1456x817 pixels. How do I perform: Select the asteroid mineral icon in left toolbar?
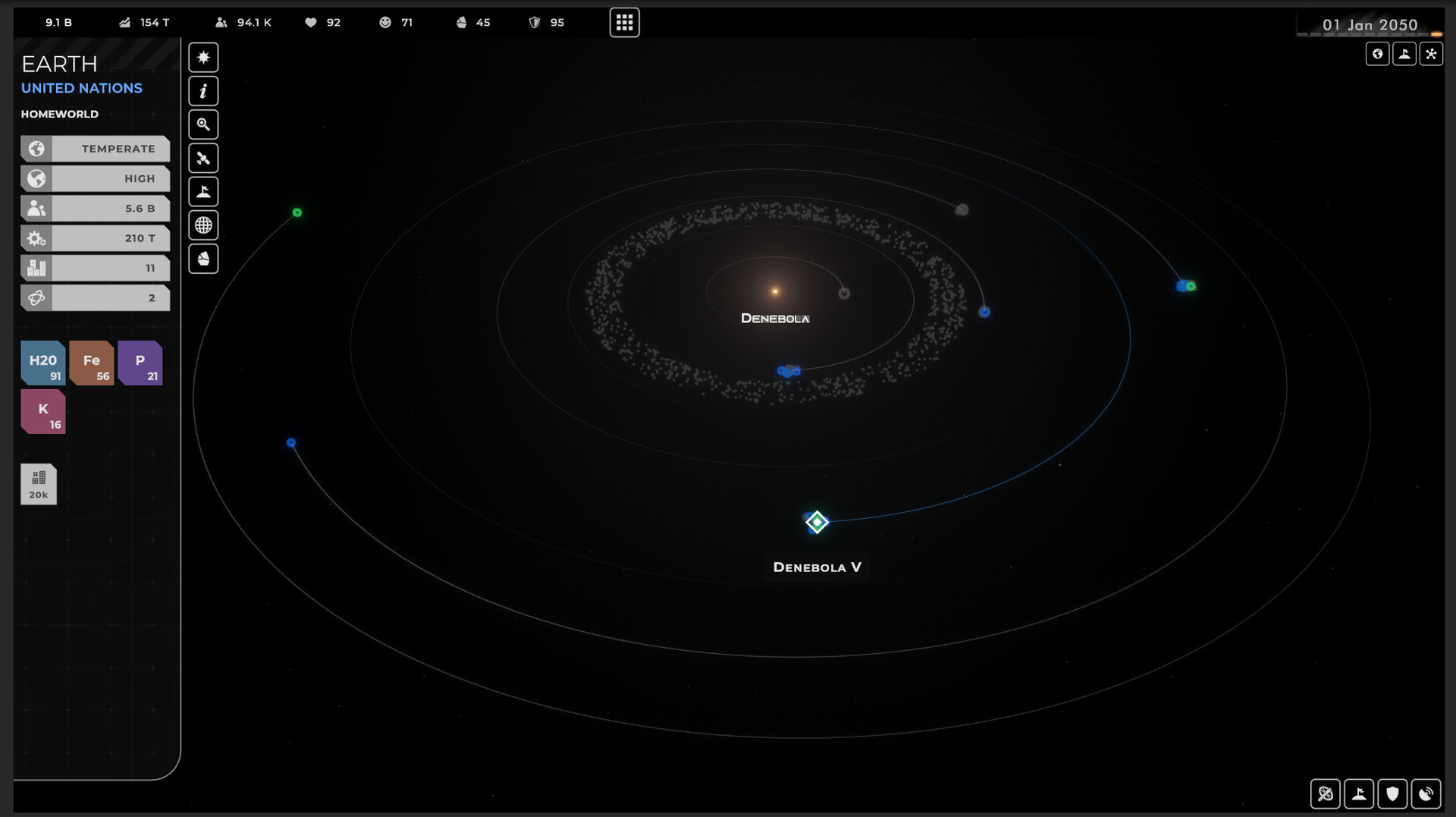click(x=203, y=258)
